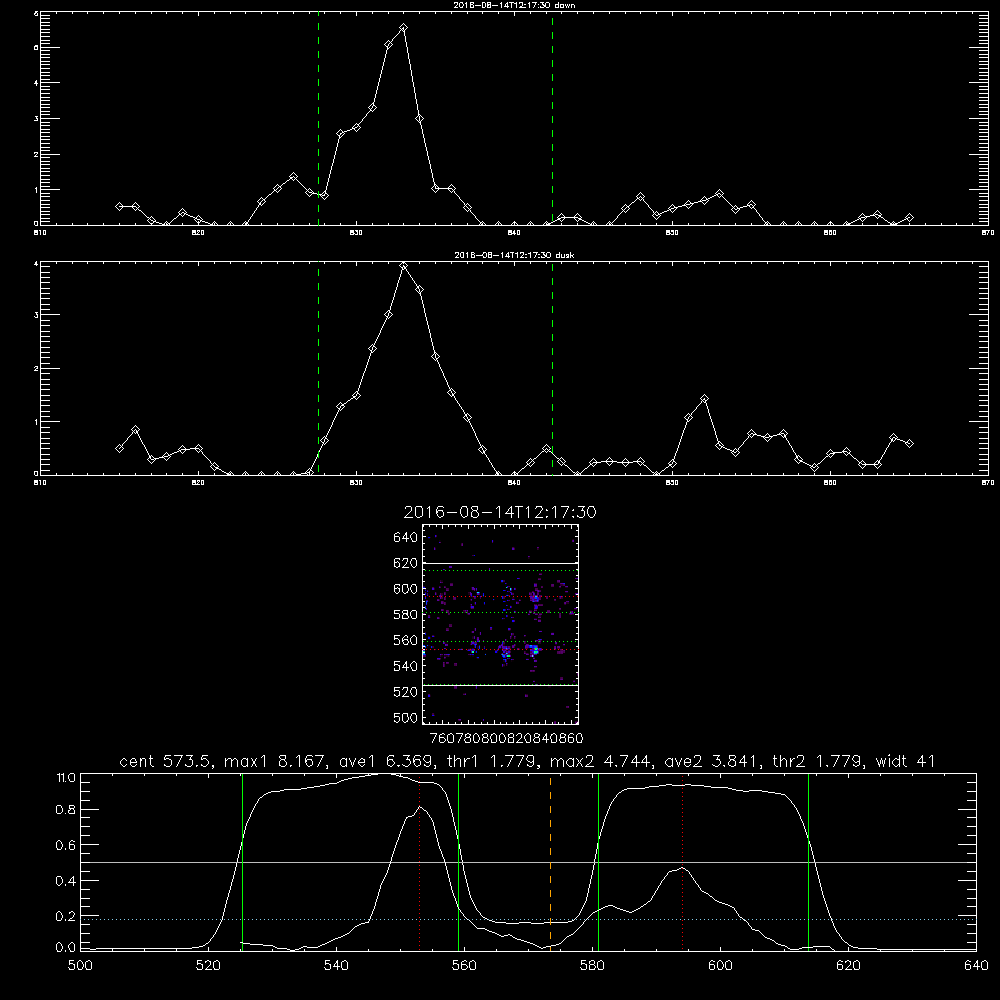Click the right green dashed line in dusk plot
The height and width of the screenshot is (1000, 1000).
point(552,368)
